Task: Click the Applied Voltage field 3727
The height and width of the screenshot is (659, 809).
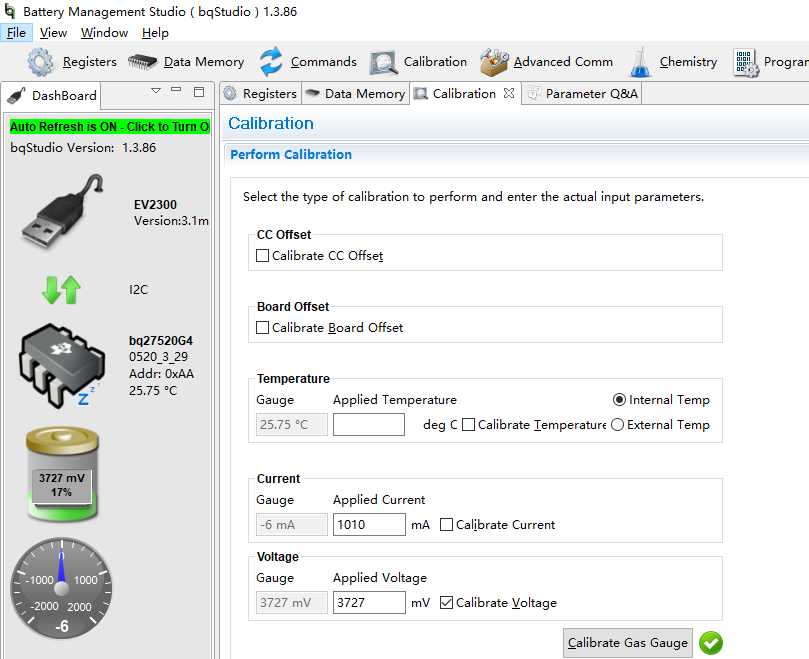Action: [369, 603]
